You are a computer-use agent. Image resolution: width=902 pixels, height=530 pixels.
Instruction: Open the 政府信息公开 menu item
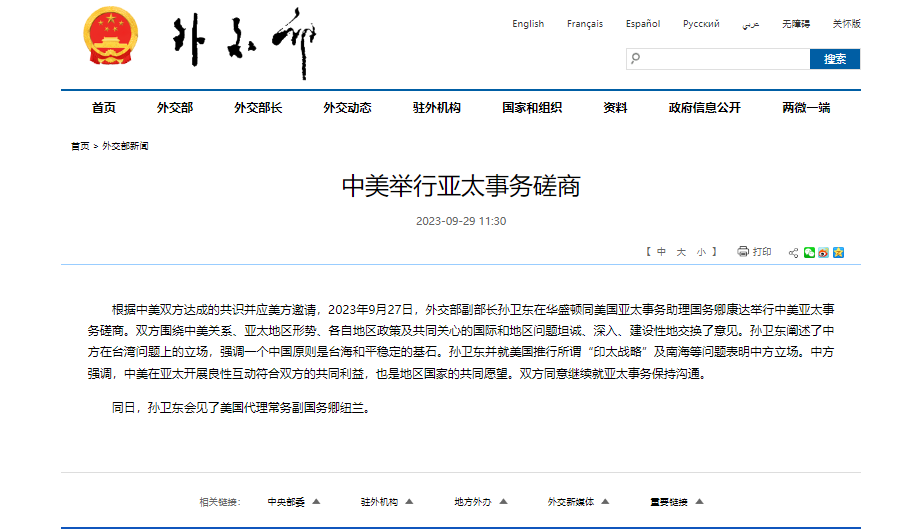pyautogui.click(x=705, y=108)
